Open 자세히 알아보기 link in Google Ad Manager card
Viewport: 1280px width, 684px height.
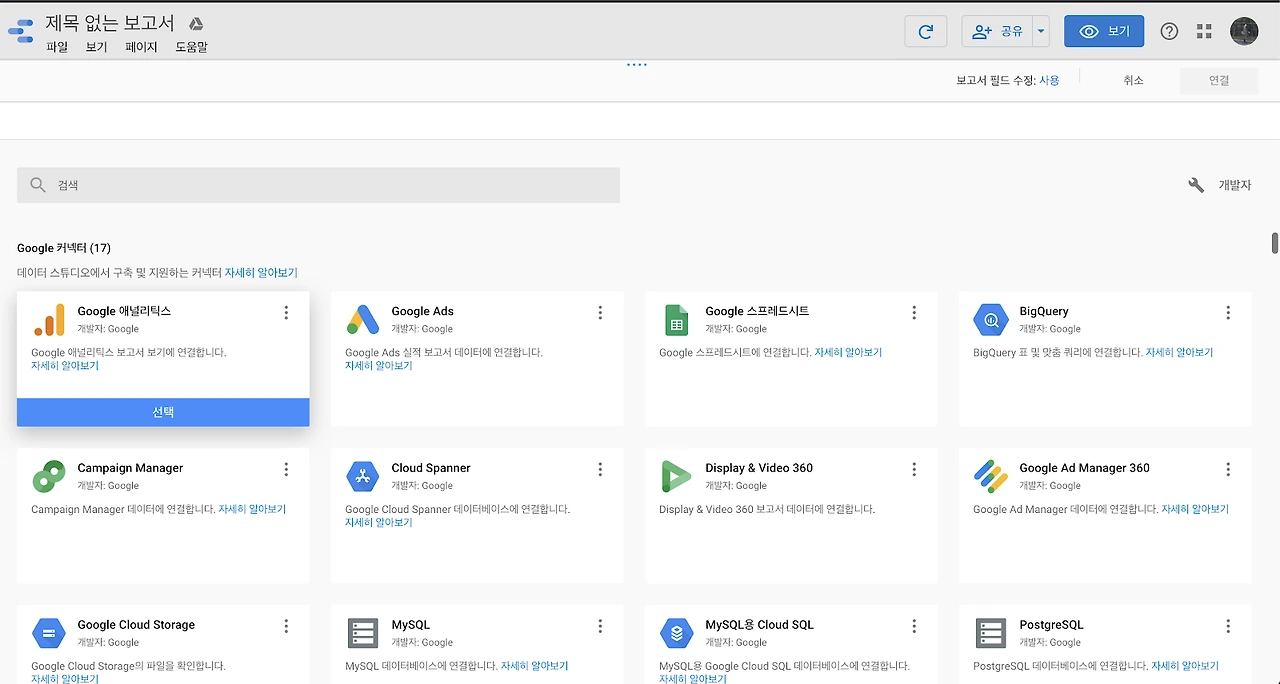1195,509
